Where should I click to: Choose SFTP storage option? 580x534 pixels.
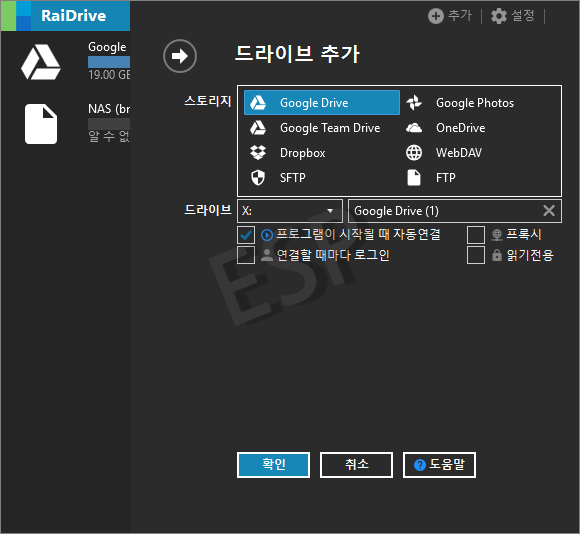tap(322, 178)
